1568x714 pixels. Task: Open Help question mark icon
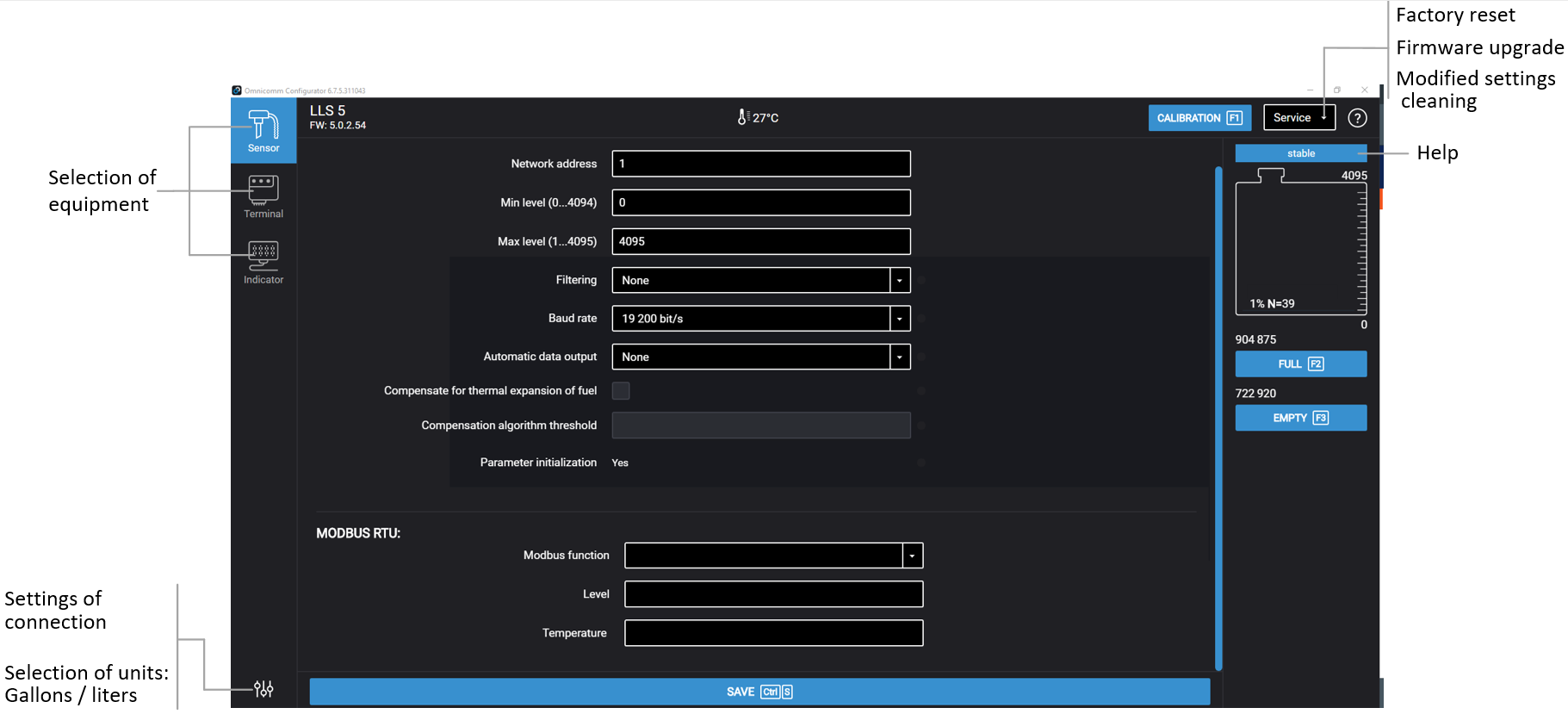[1357, 118]
